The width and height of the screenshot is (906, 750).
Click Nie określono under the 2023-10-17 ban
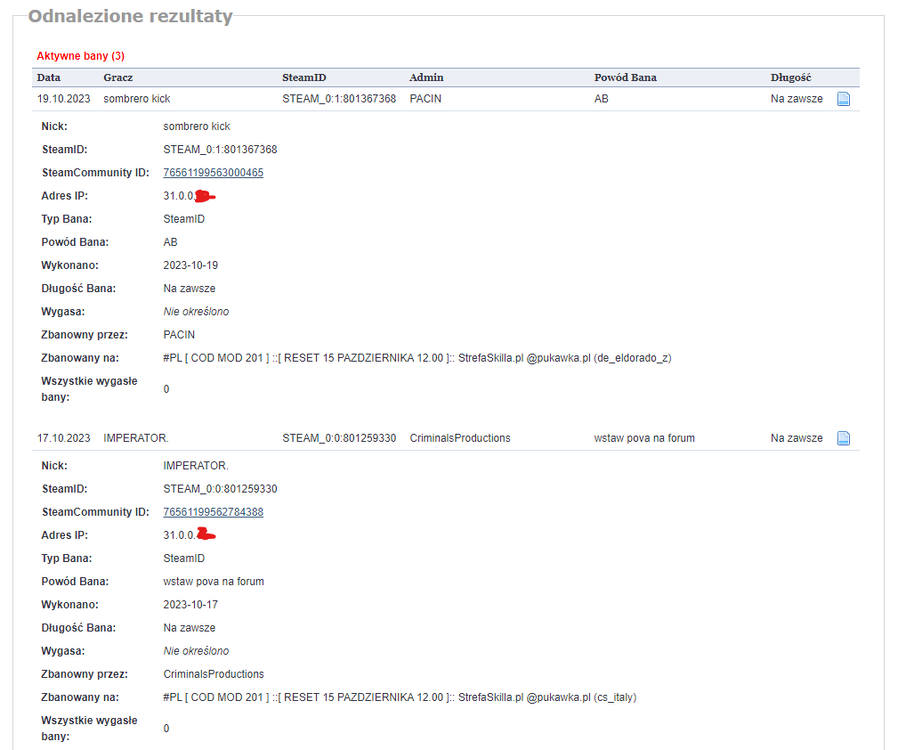click(x=196, y=651)
